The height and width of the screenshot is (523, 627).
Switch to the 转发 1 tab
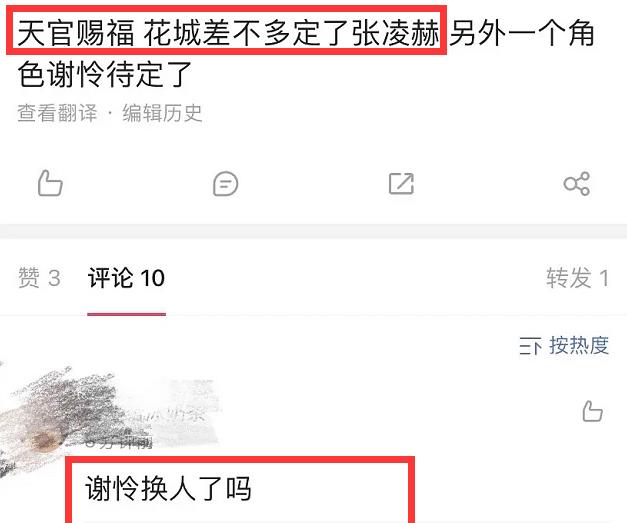click(x=578, y=277)
